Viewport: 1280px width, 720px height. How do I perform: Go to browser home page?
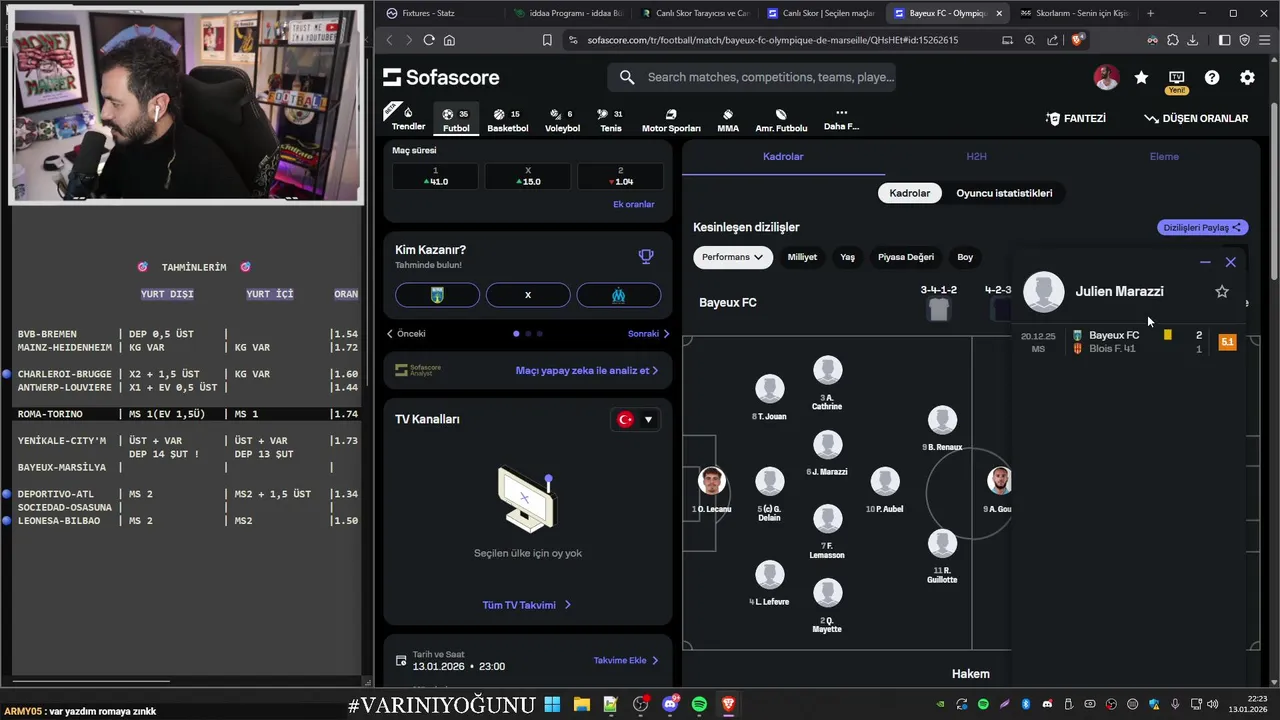[449, 40]
